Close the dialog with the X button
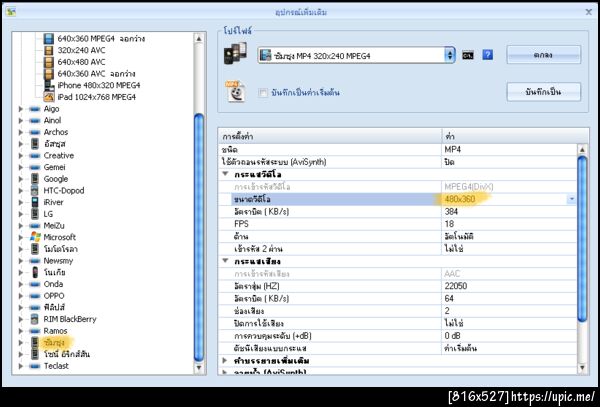This screenshot has height=407, width=600. (x=589, y=12)
